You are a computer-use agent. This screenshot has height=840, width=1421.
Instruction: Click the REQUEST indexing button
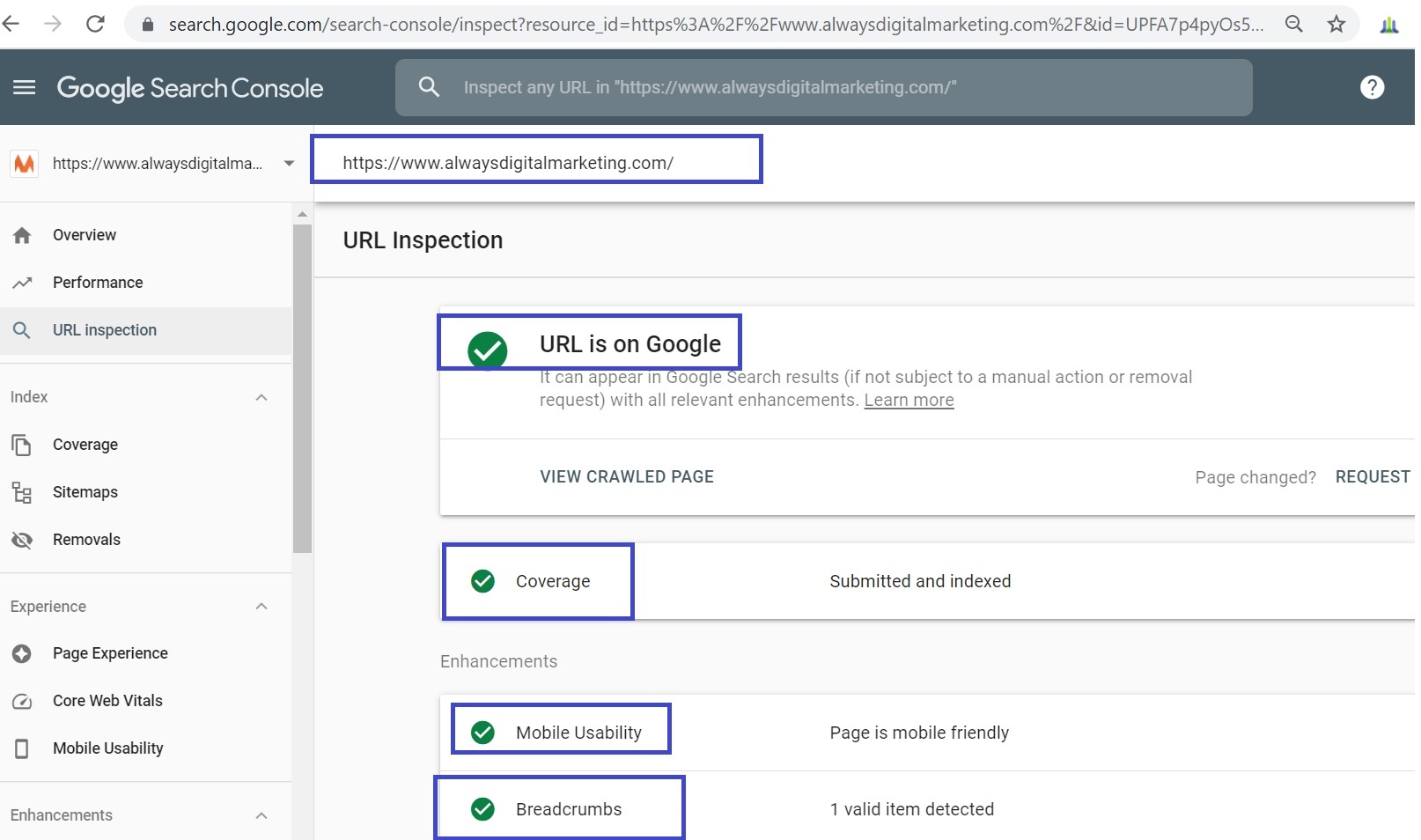1373,476
